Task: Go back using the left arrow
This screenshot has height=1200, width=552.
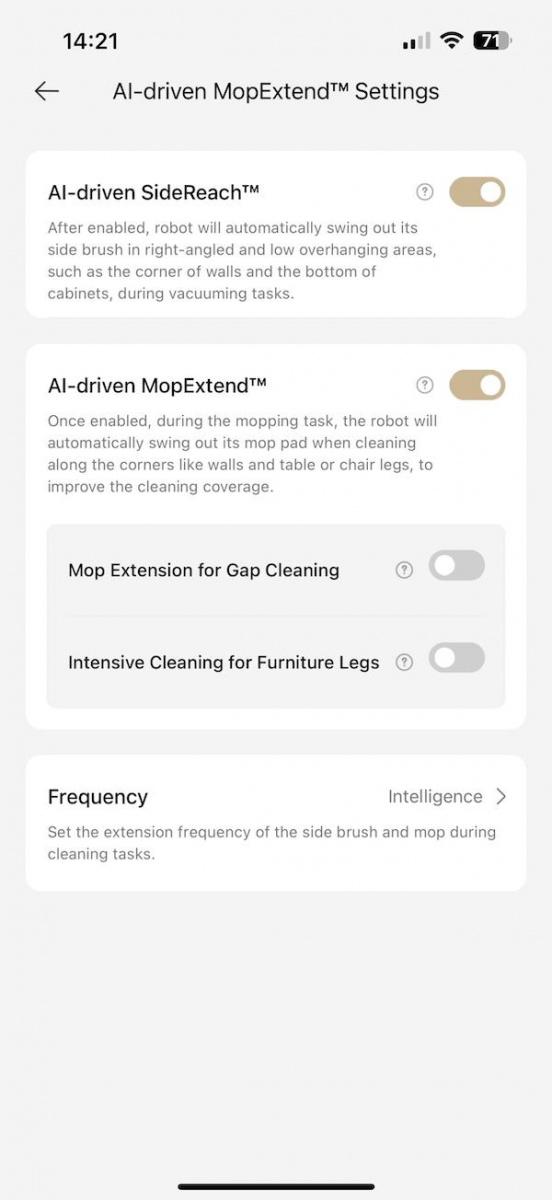Action: (47, 91)
